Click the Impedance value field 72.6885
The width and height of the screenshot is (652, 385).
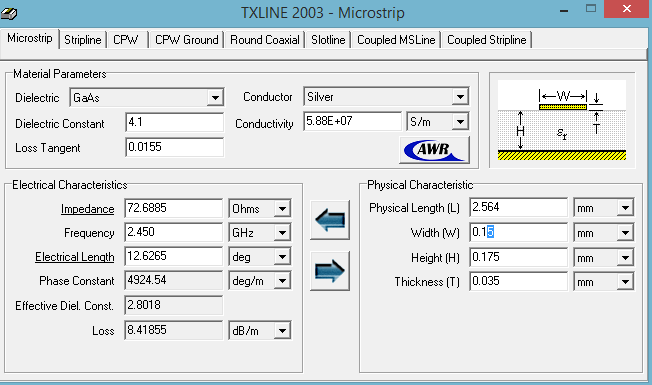point(173,208)
